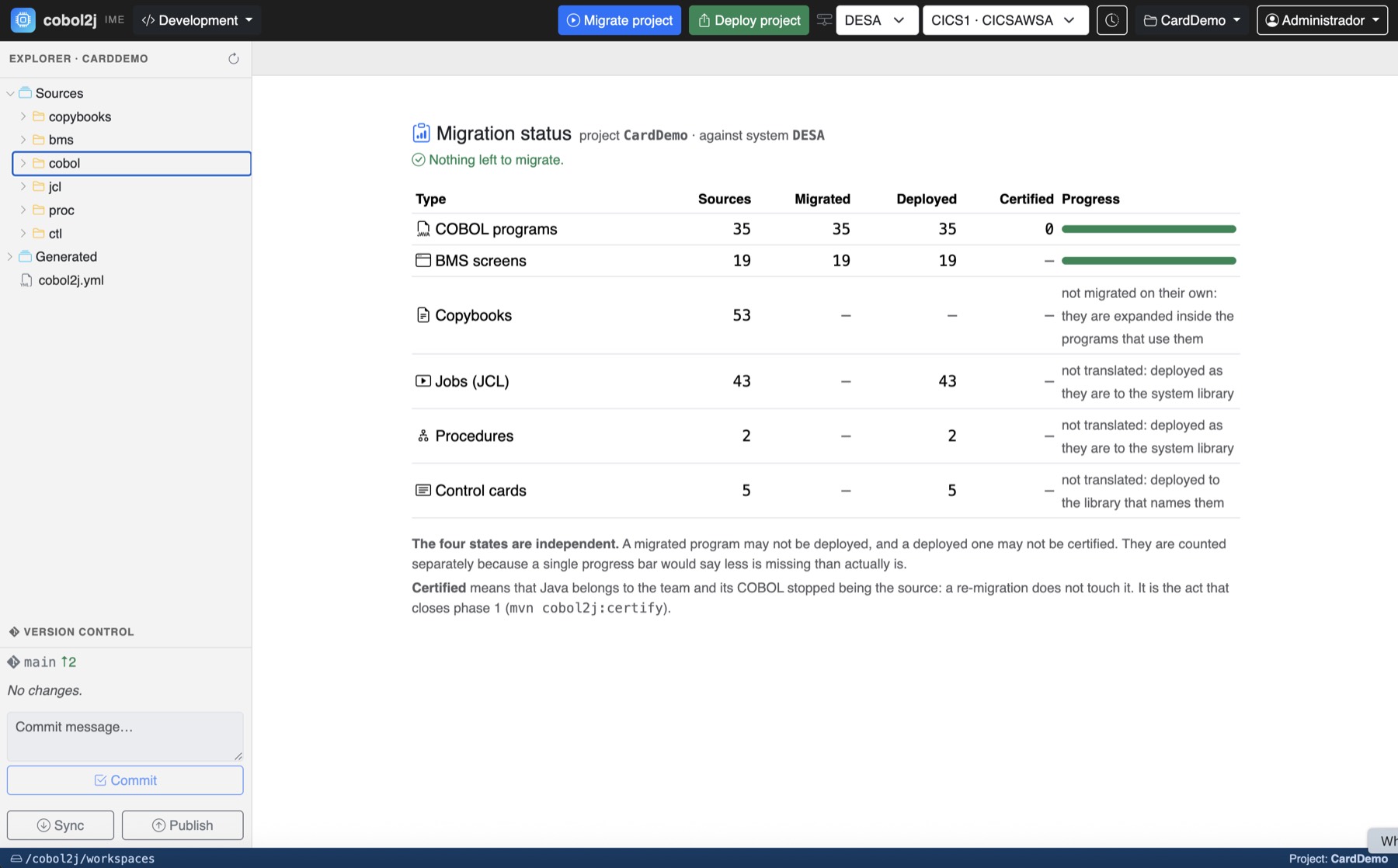Click the '53' Copybooks sources count
Screen dimensions: 1398x868
tap(742, 315)
